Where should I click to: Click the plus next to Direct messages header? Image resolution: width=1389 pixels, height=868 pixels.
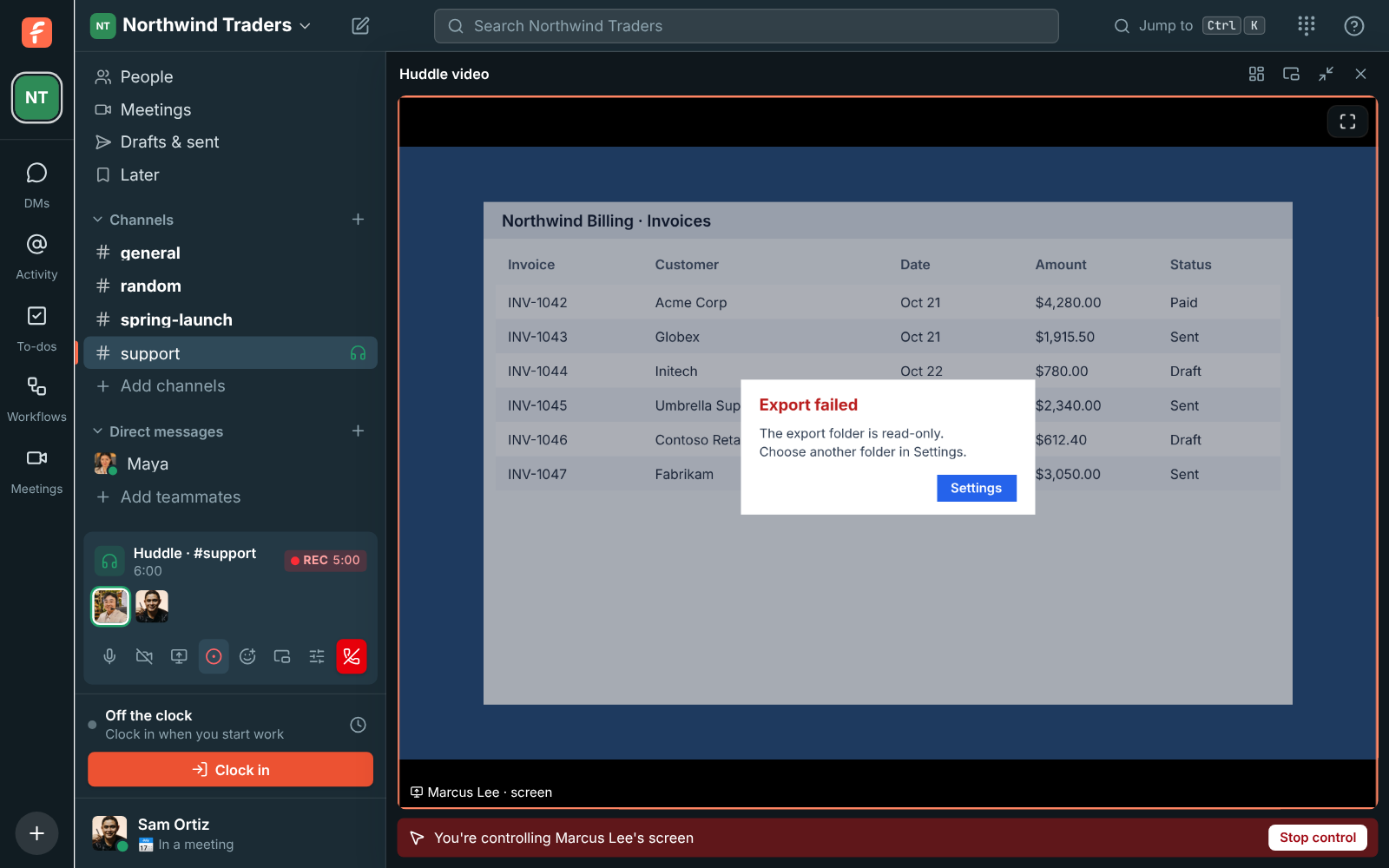(x=358, y=431)
